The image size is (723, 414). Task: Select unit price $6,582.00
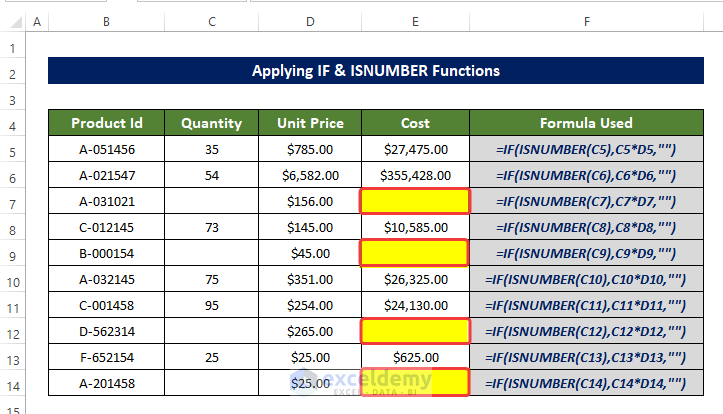[x=310, y=175]
